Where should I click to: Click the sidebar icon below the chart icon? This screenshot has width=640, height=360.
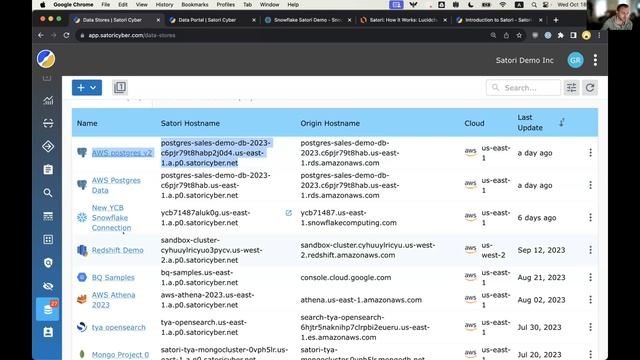click(x=48, y=123)
